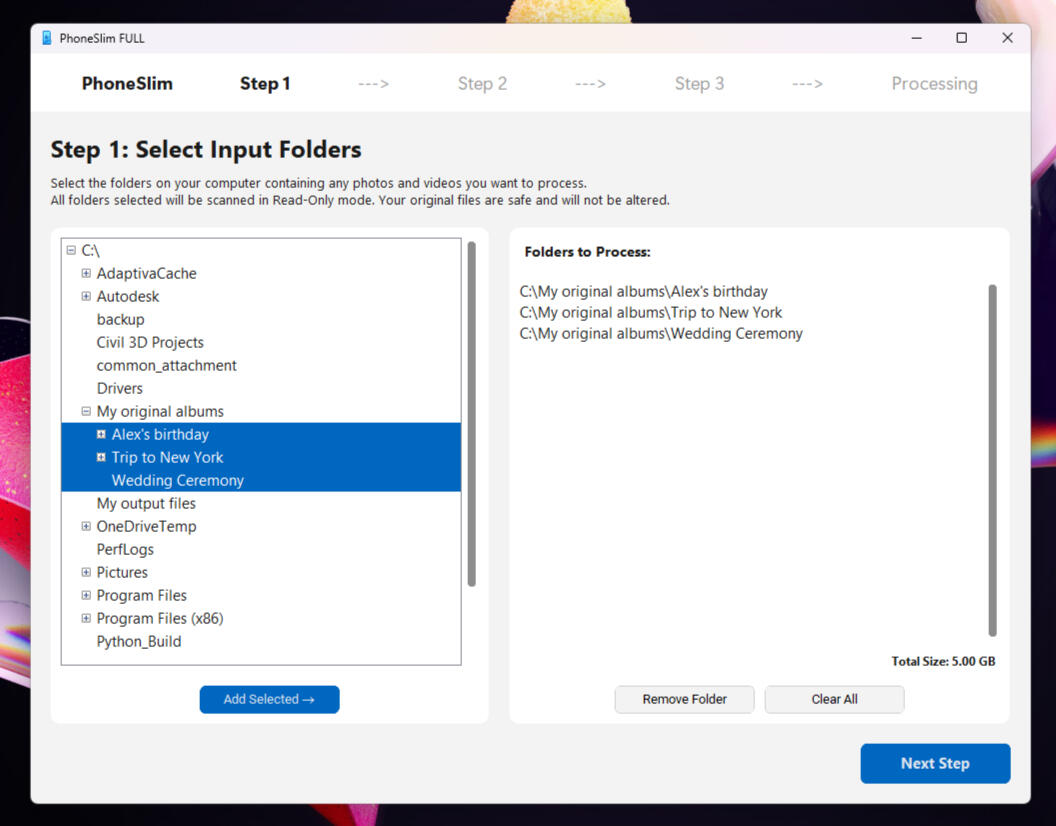Viewport: 1056px width, 826px height.
Task: Proceed with the Next Step button
Action: [935, 763]
